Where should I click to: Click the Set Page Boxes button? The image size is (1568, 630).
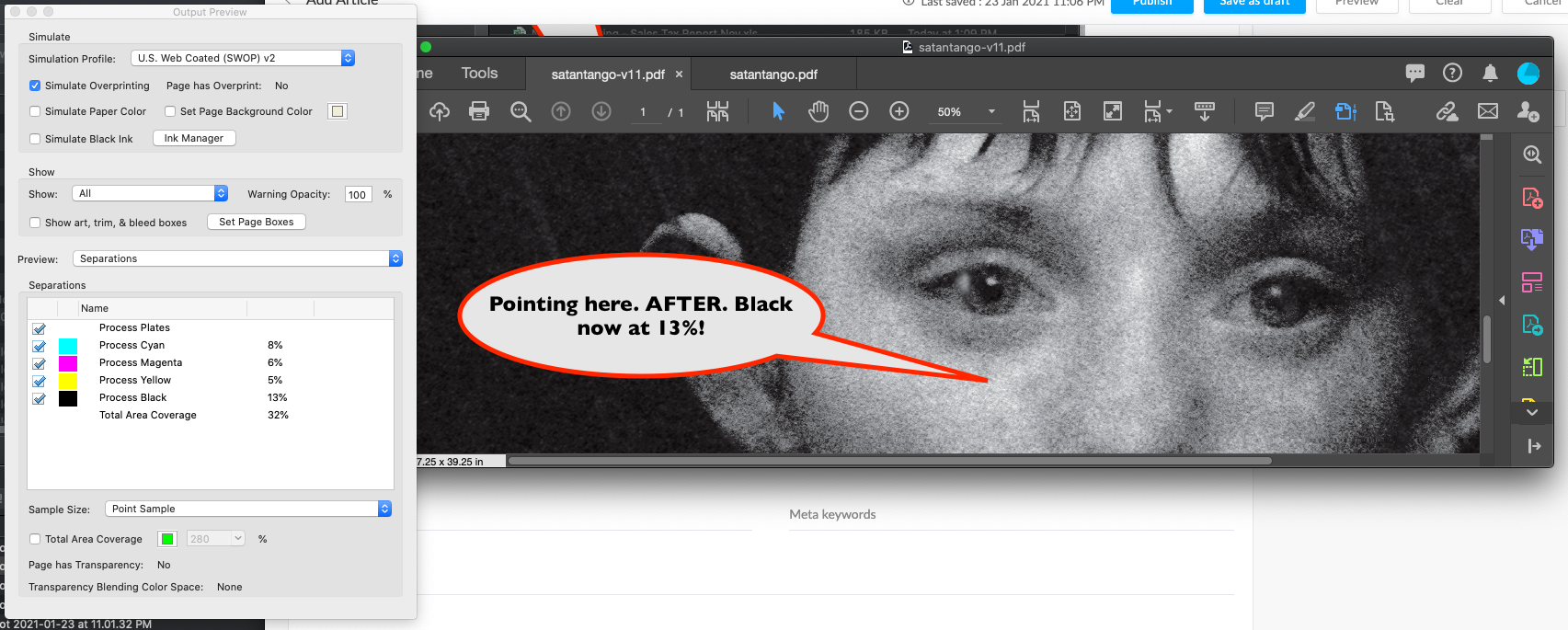click(x=257, y=222)
